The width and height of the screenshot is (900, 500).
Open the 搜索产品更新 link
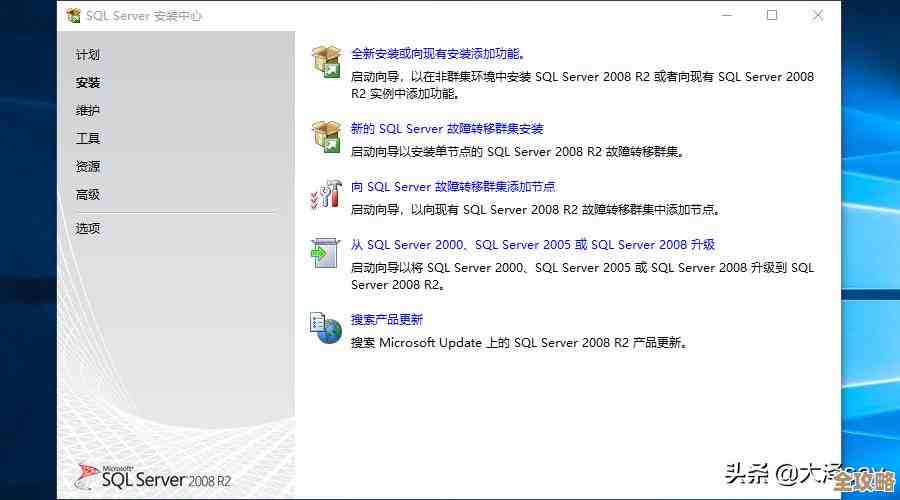(387, 320)
